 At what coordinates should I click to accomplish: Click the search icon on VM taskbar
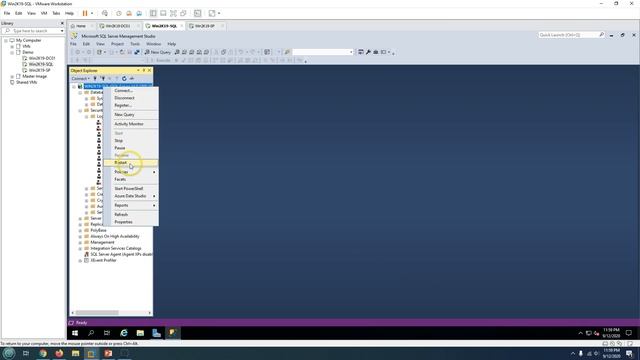[91, 333]
